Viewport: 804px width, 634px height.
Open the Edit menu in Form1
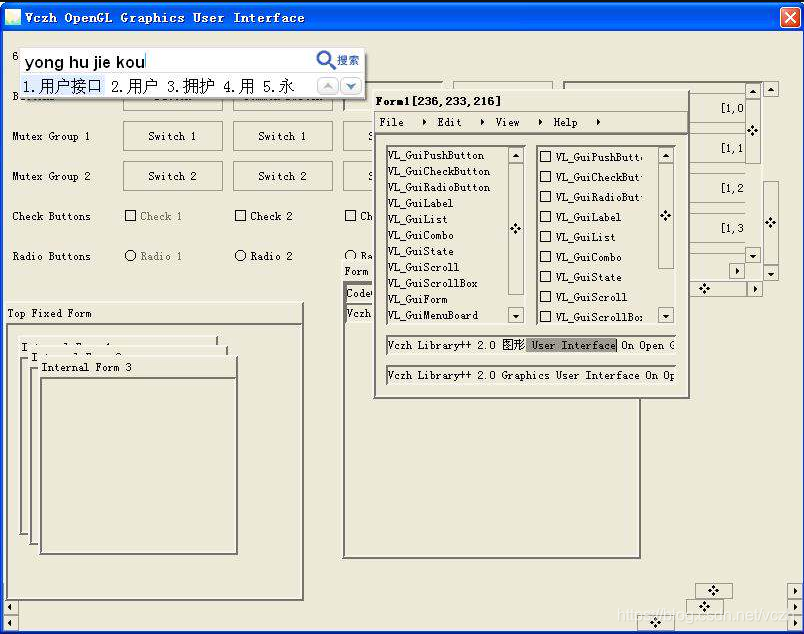tap(450, 122)
